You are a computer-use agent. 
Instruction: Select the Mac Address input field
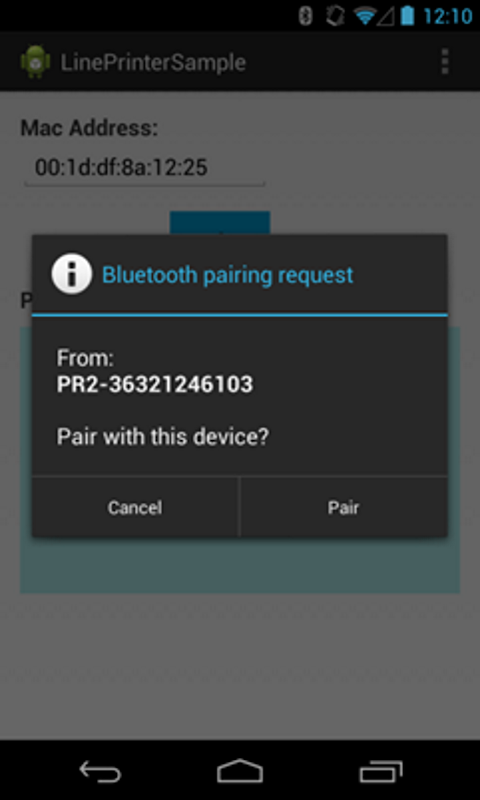(x=145, y=168)
